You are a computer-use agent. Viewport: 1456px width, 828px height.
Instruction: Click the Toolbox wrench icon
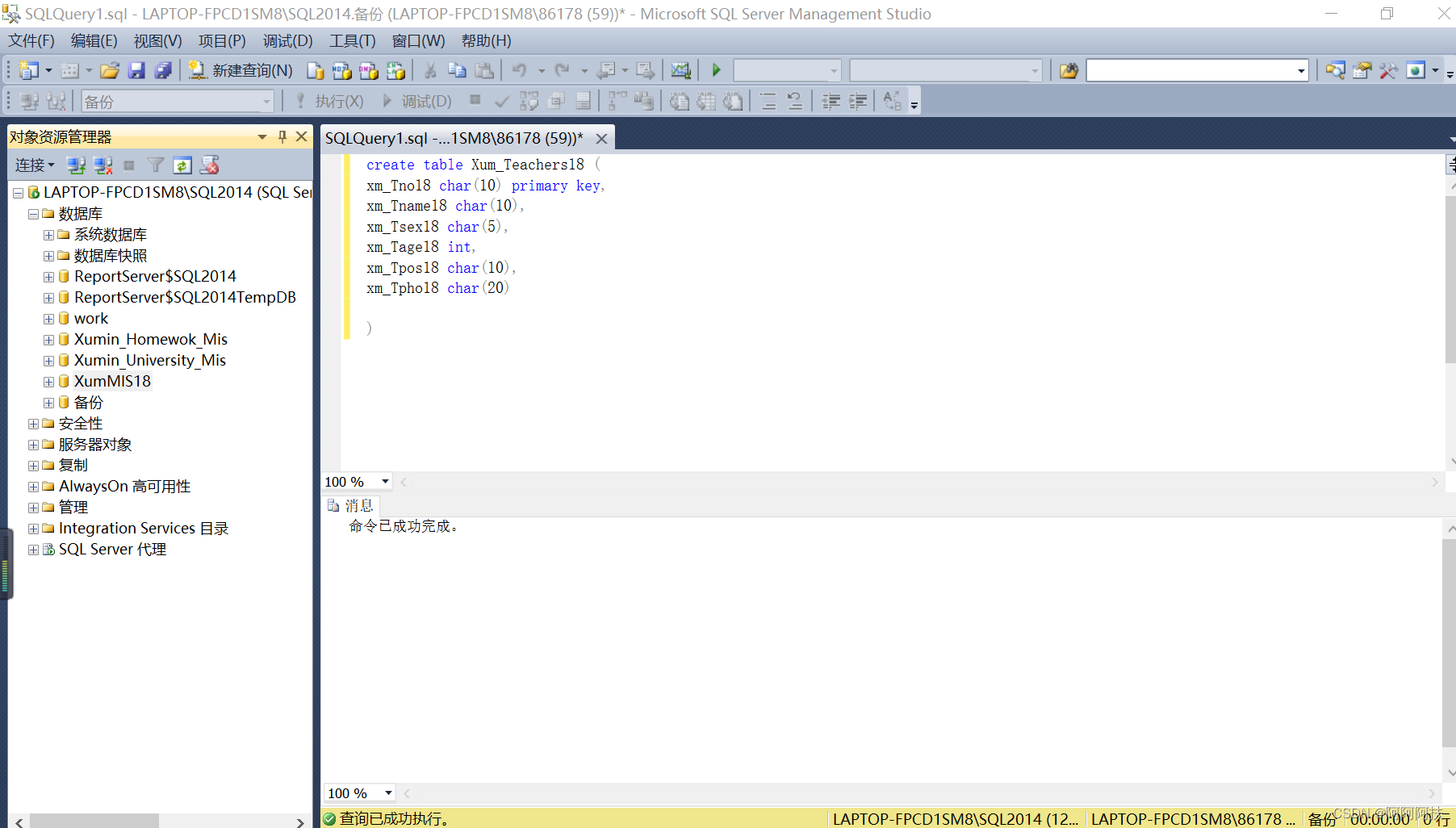(1388, 71)
